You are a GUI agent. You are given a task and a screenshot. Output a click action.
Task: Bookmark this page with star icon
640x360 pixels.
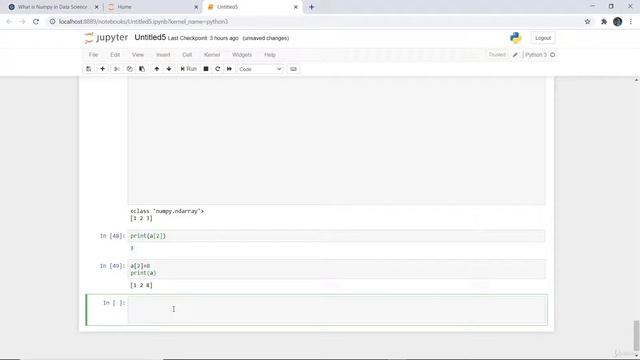coord(587,22)
